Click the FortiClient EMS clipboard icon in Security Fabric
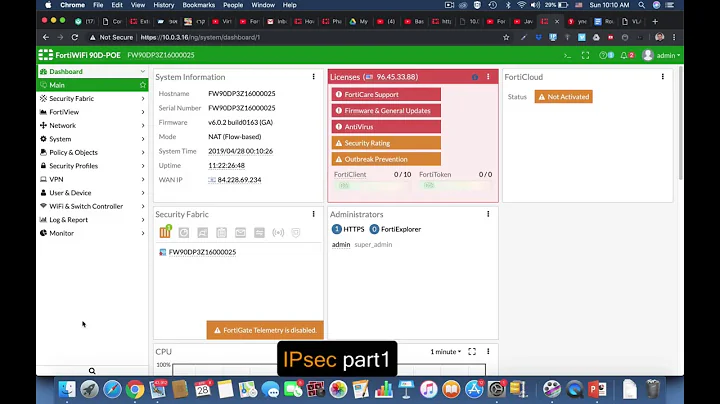720x404 pixels. point(221,233)
